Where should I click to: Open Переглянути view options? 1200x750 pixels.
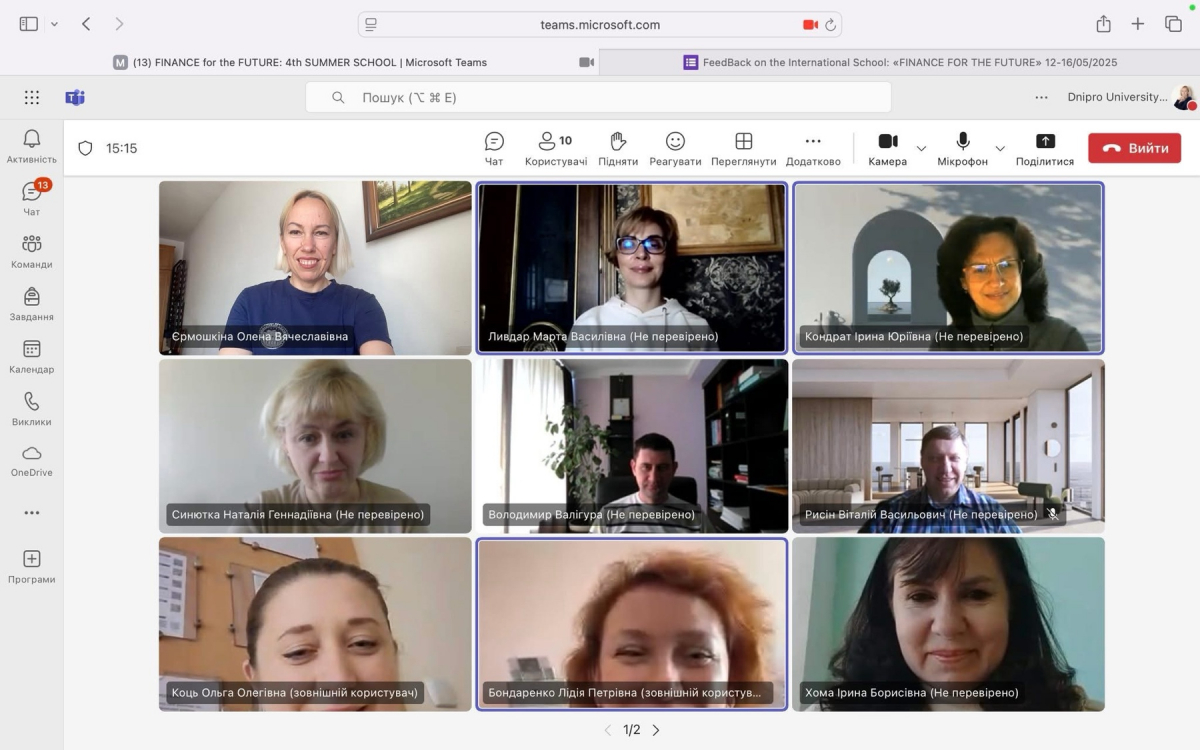point(743,148)
